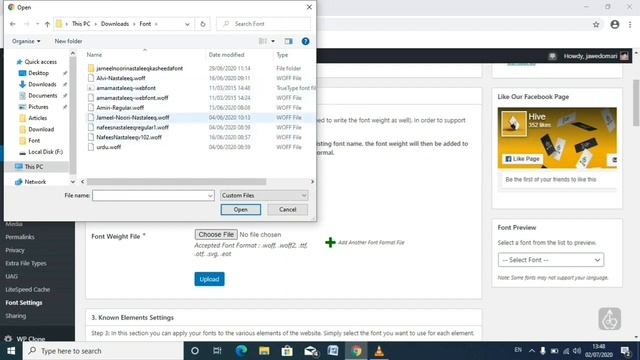Open Chrome profile avatar icon
This screenshot has height=360, width=640.
click(615, 24)
